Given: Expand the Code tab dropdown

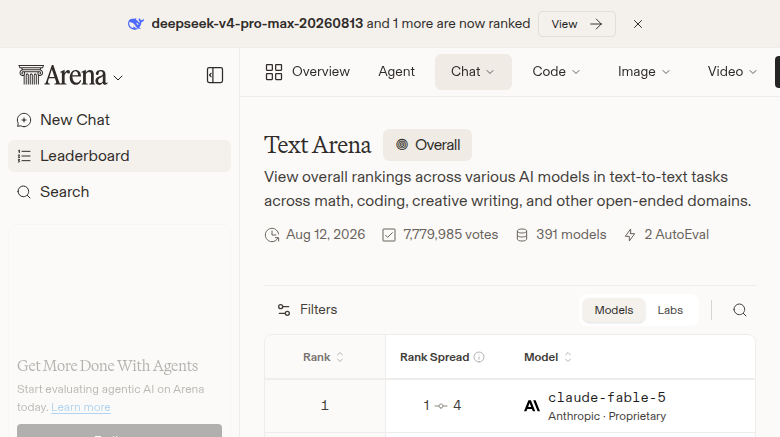Looking at the screenshot, I should [x=556, y=72].
